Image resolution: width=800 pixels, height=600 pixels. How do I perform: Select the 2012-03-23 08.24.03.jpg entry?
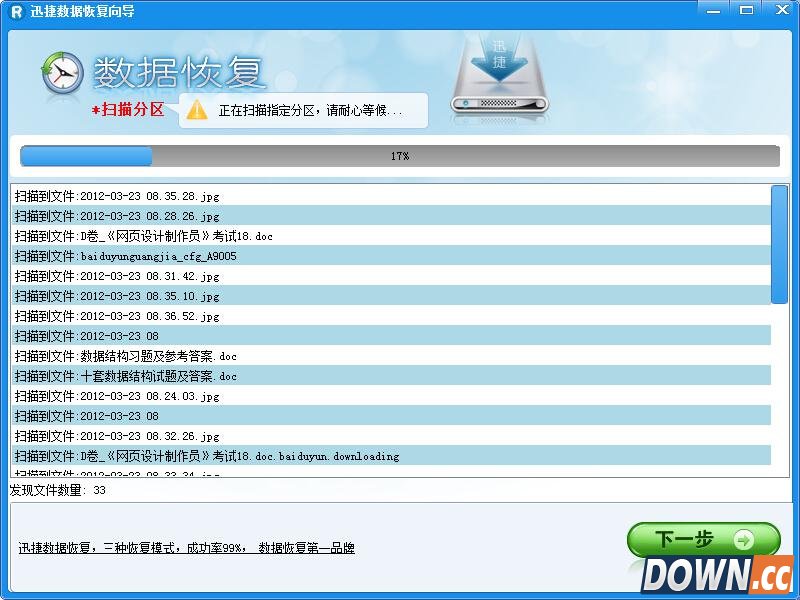(x=135, y=396)
